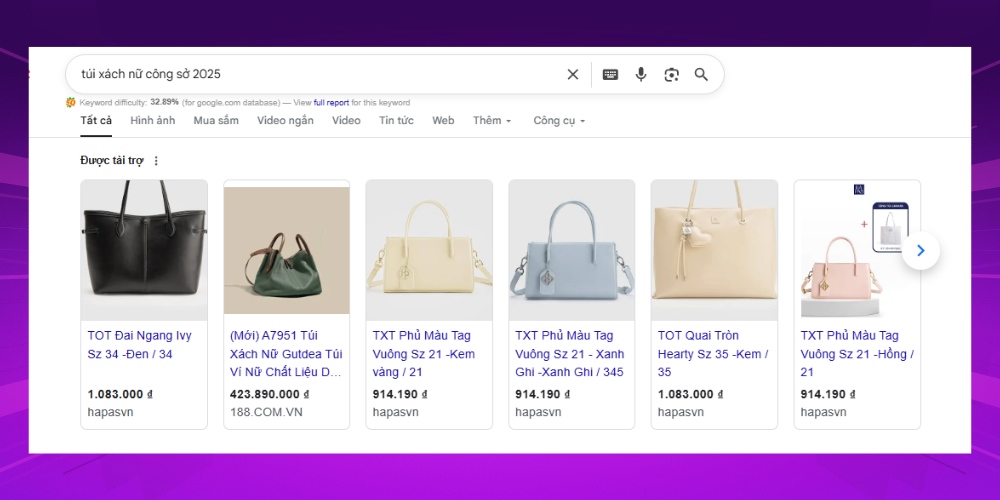Clear the search box text
Viewport: 1000px width, 500px height.
pos(573,74)
